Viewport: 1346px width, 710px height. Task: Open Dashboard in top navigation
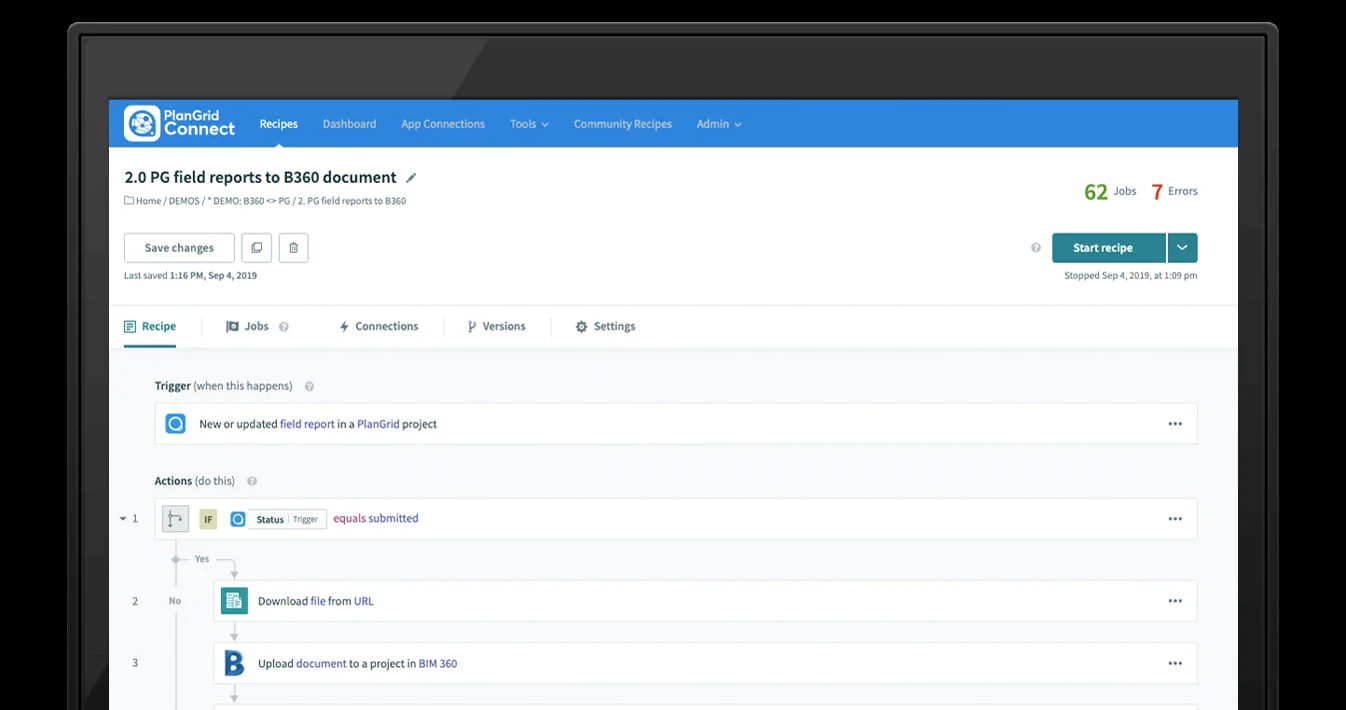click(x=349, y=124)
